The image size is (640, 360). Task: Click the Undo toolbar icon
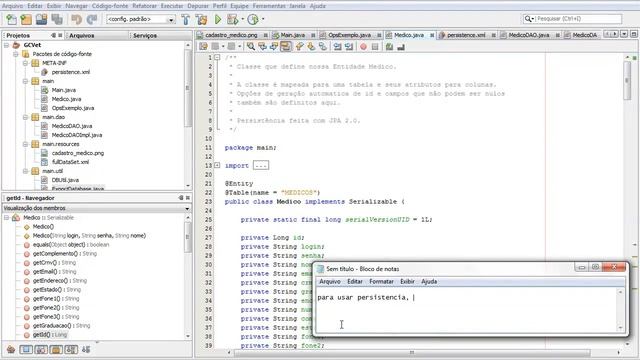click(x=76, y=19)
